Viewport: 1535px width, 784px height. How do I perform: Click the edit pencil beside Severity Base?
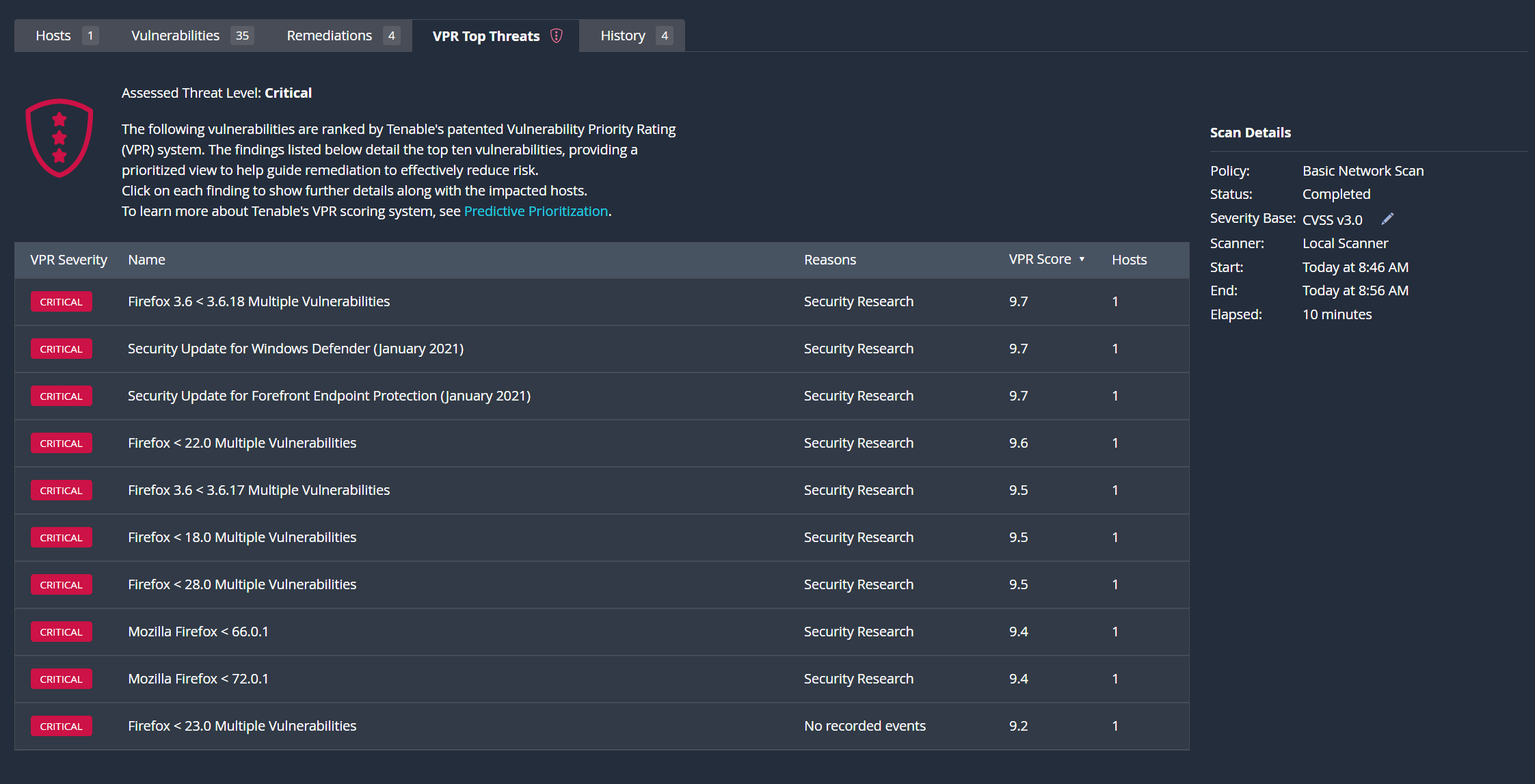click(1387, 219)
